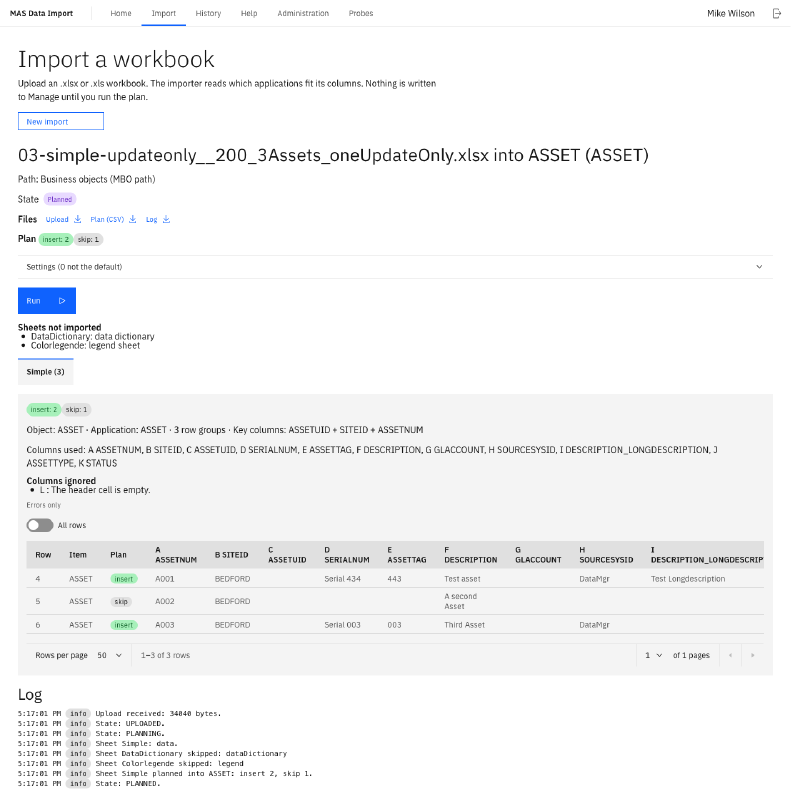This screenshot has width=800, height=797.
Task: Click the New import button
Action: point(61,122)
